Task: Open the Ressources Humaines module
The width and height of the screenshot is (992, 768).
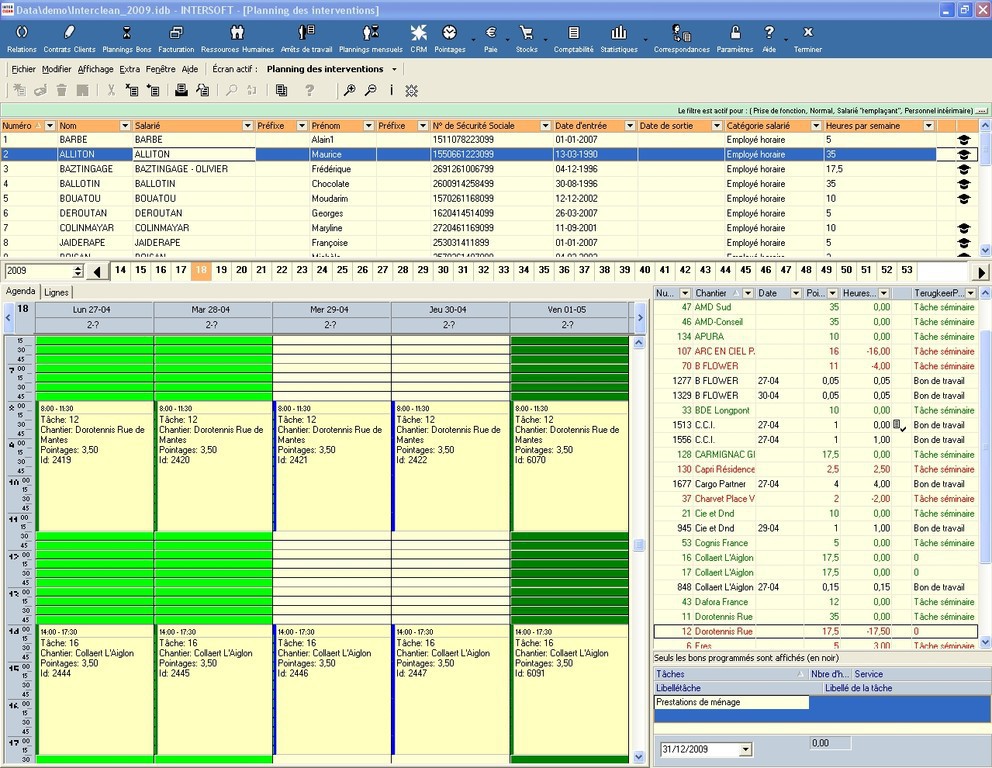Action: (x=237, y=38)
